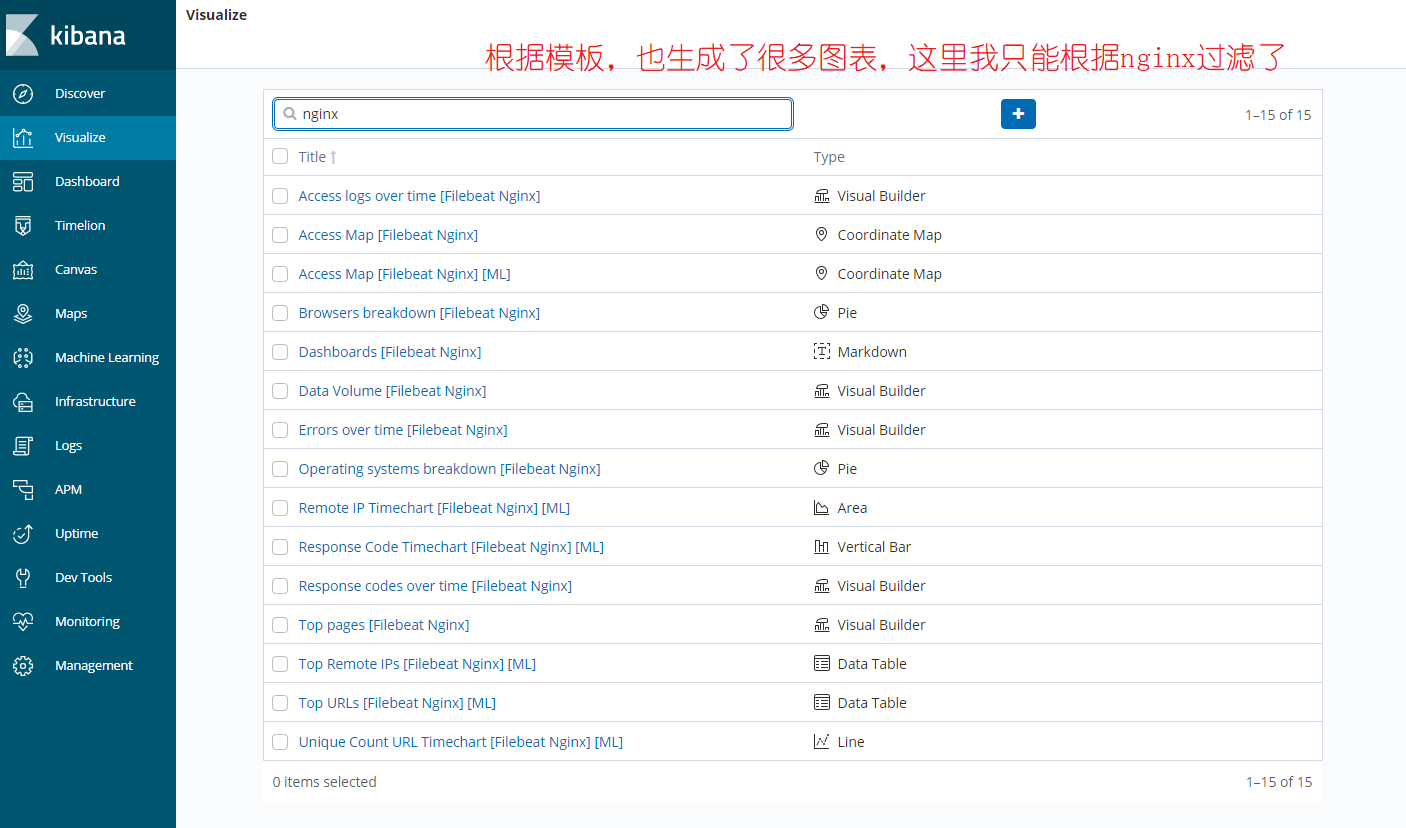
Task: Check Dashboards [Filebeat Nginx] row checkbox
Action: pos(280,352)
